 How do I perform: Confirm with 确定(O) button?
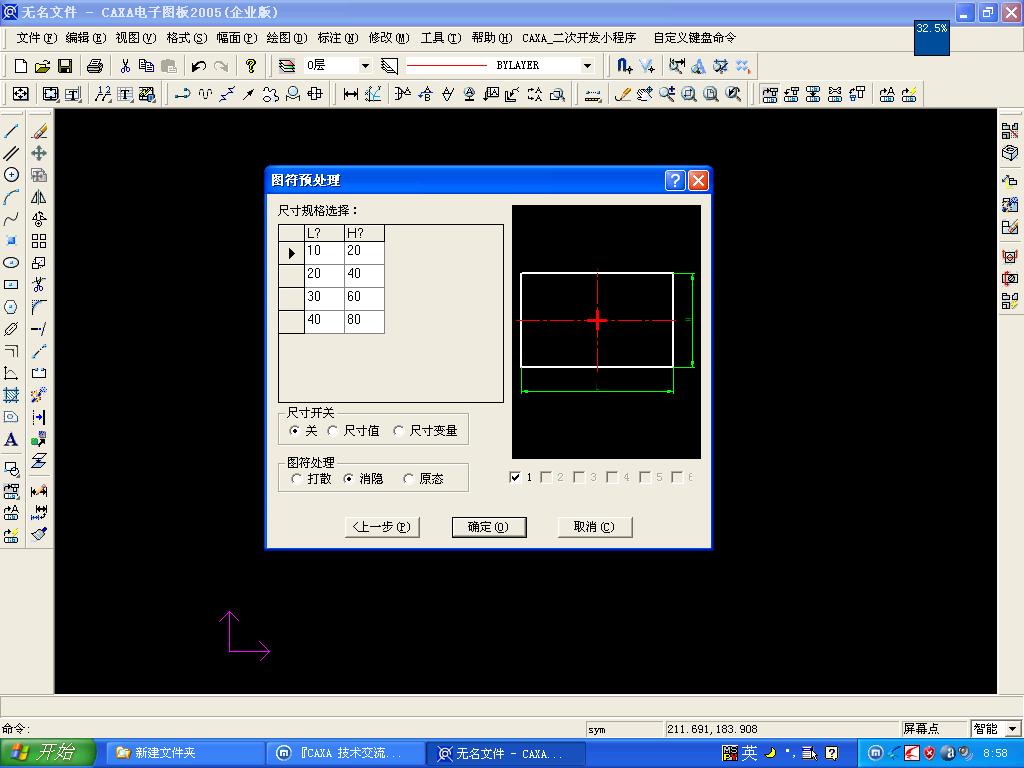tap(489, 527)
